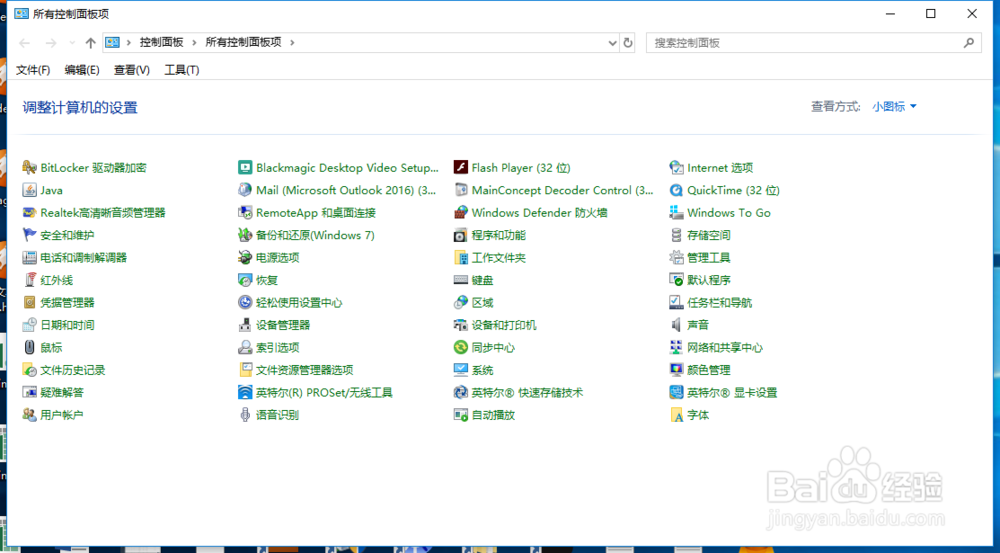Image resolution: width=1000 pixels, height=553 pixels.
Task: Open RemoteApp 和桌面连接 icon
Action: pyautogui.click(x=245, y=212)
